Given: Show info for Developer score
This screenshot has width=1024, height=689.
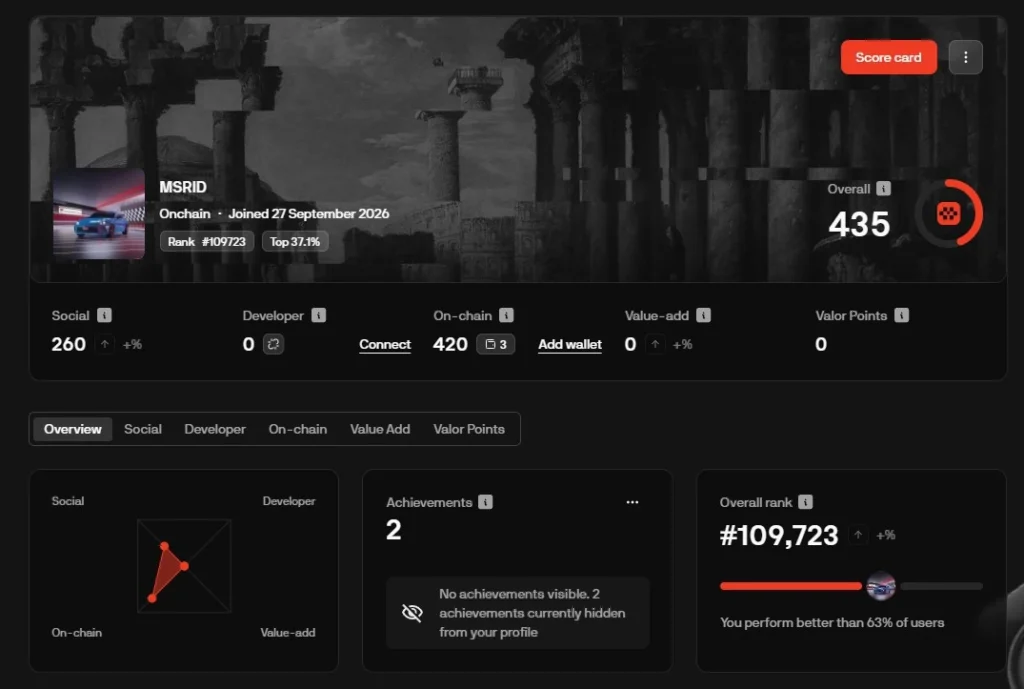Looking at the screenshot, I should (x=318, y=315).
